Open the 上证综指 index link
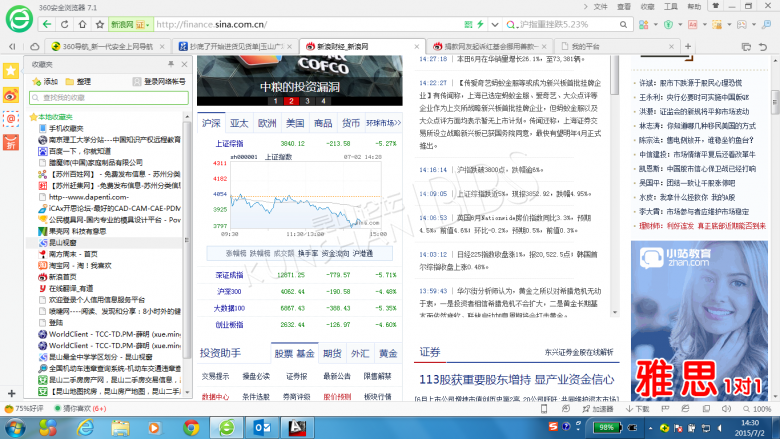This screenshot has height=439, width=780. tap(229, 143)
